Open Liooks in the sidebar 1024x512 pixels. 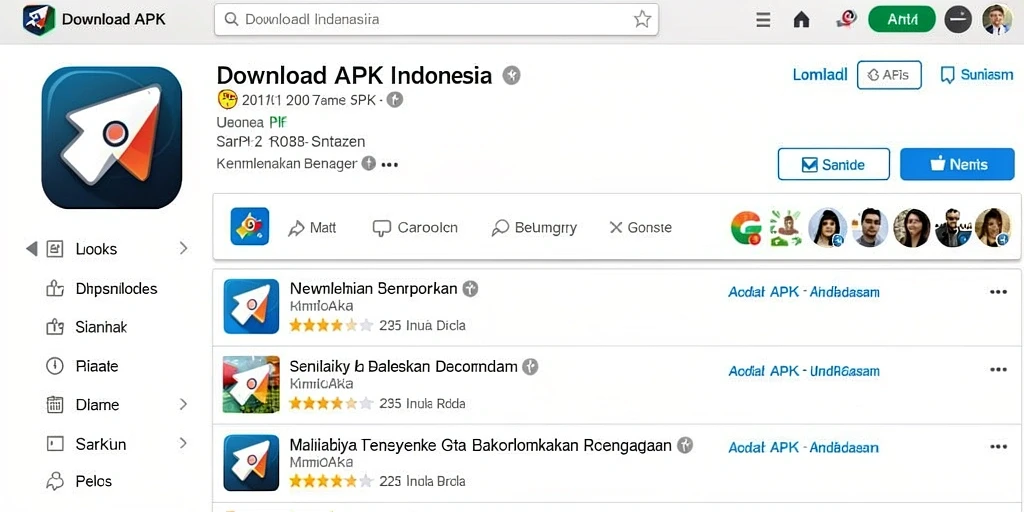[x=96, y=249]
